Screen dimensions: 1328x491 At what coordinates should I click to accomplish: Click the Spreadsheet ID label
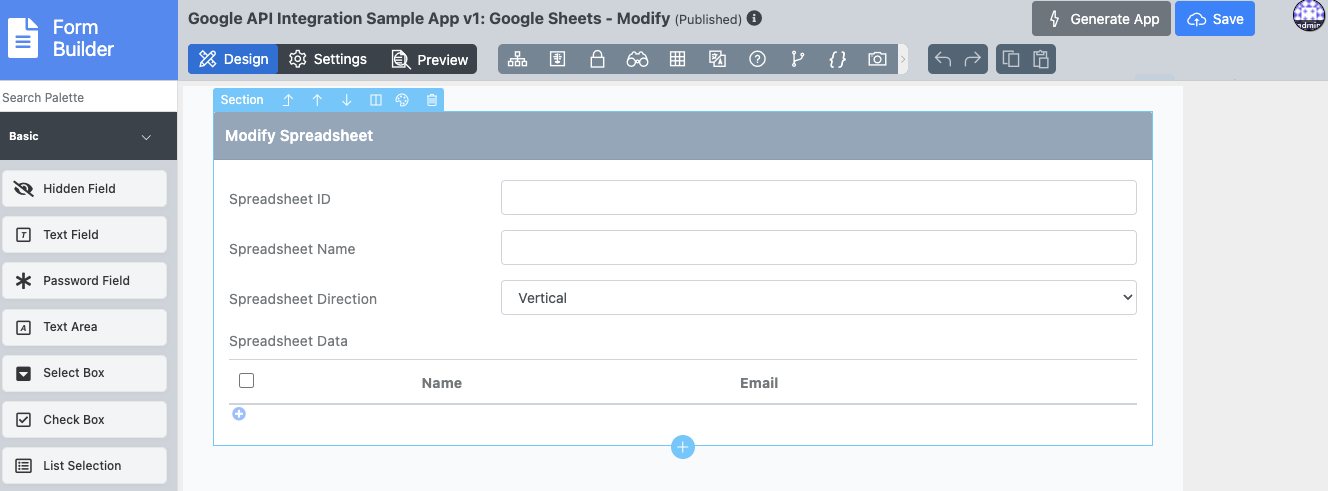pos(280,199)
